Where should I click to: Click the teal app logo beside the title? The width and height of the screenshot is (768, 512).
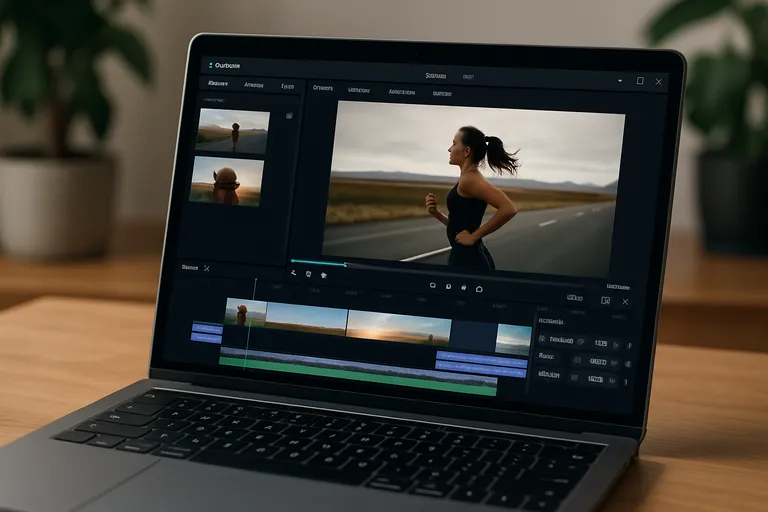pos(211,65)
